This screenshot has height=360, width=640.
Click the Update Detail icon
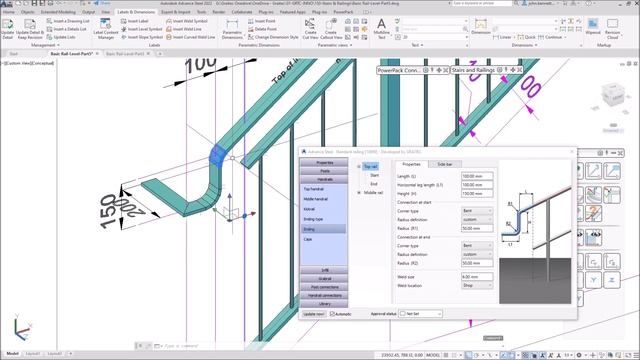[7, 29]
